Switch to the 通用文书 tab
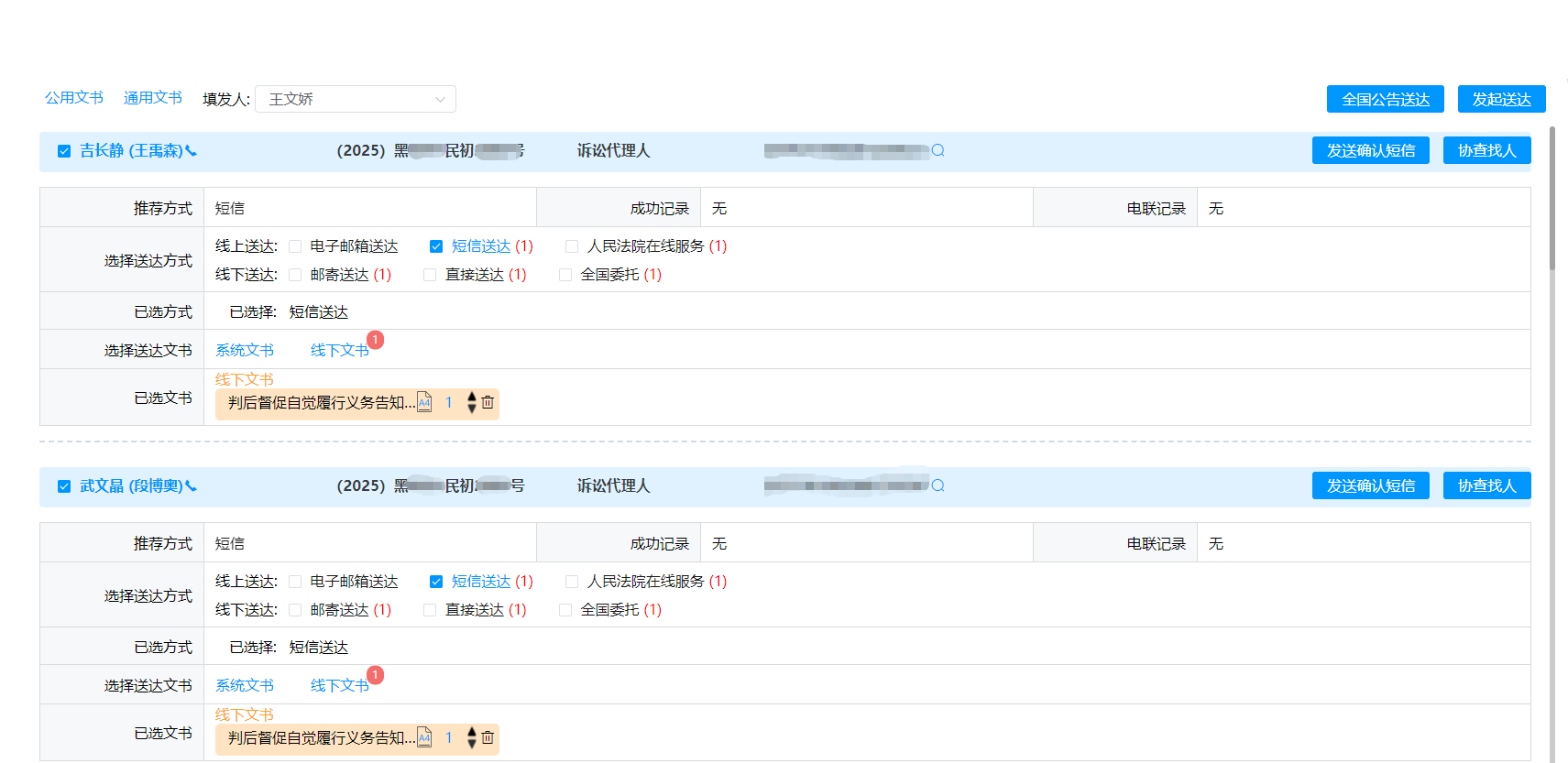Image resolution: width=1568 pixels, height=763 pixels. pyautogui.click(x=153, y=98)
